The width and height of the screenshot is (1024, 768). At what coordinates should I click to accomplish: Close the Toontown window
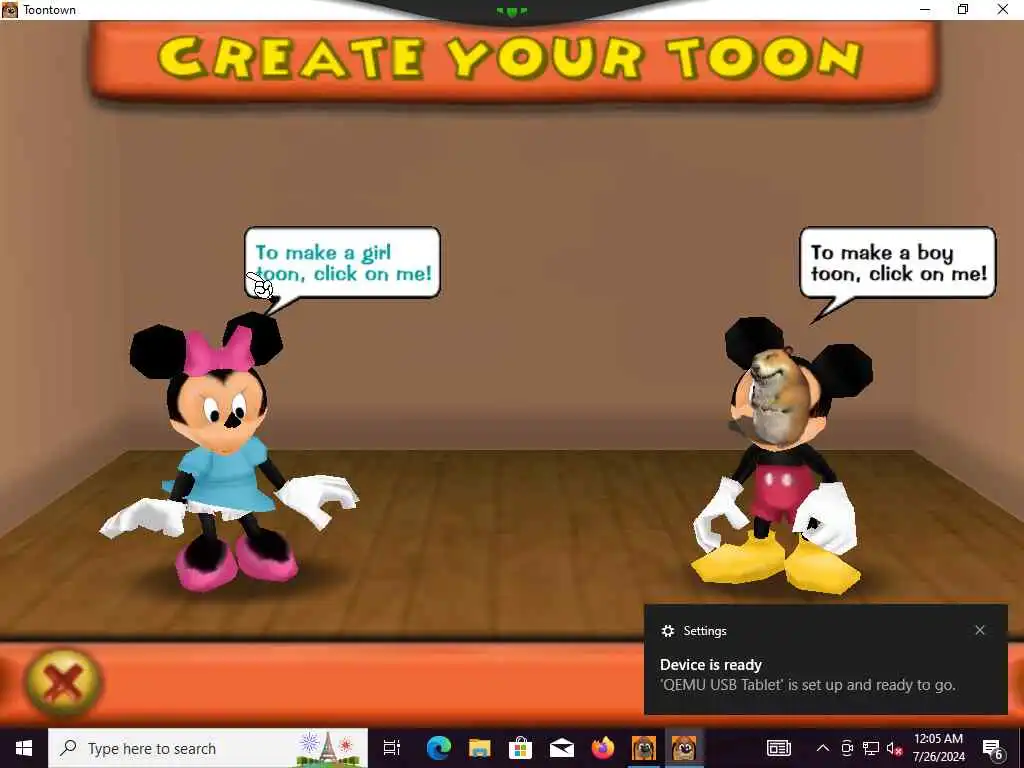click(x=1002, y=10)
